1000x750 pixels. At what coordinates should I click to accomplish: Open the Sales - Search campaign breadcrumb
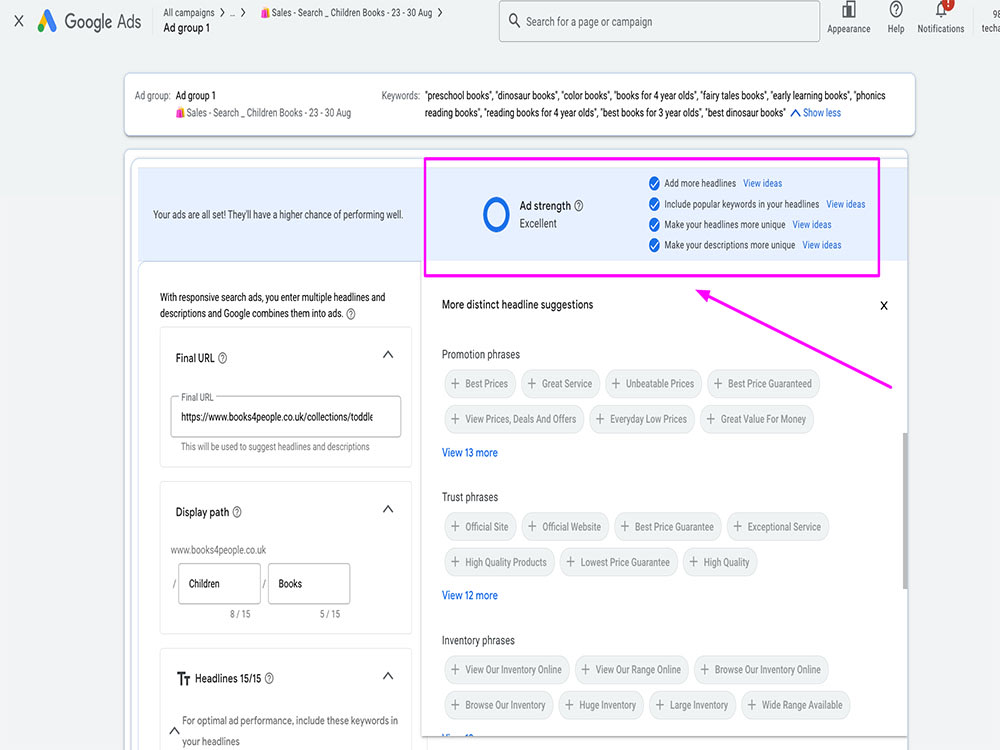346,13
